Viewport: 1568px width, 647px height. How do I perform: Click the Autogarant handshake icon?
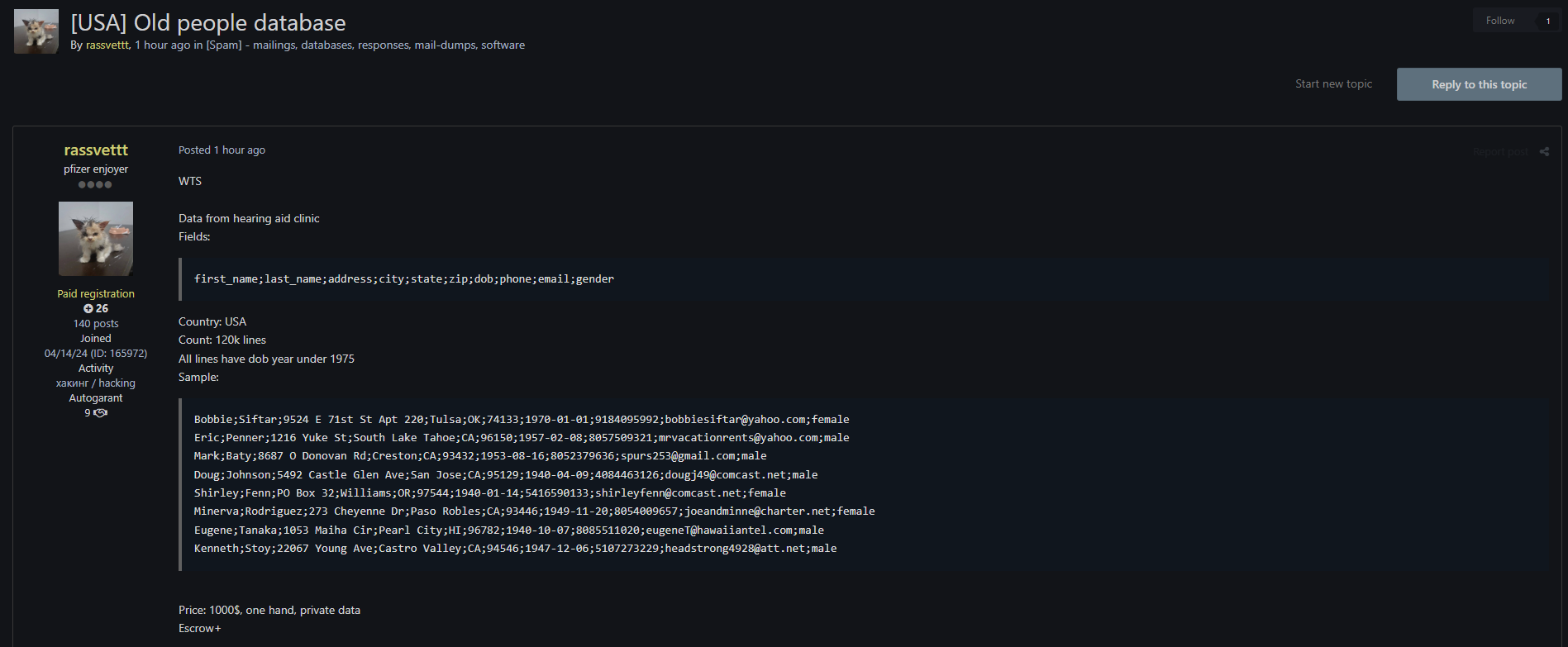click(x=101, y=413)
